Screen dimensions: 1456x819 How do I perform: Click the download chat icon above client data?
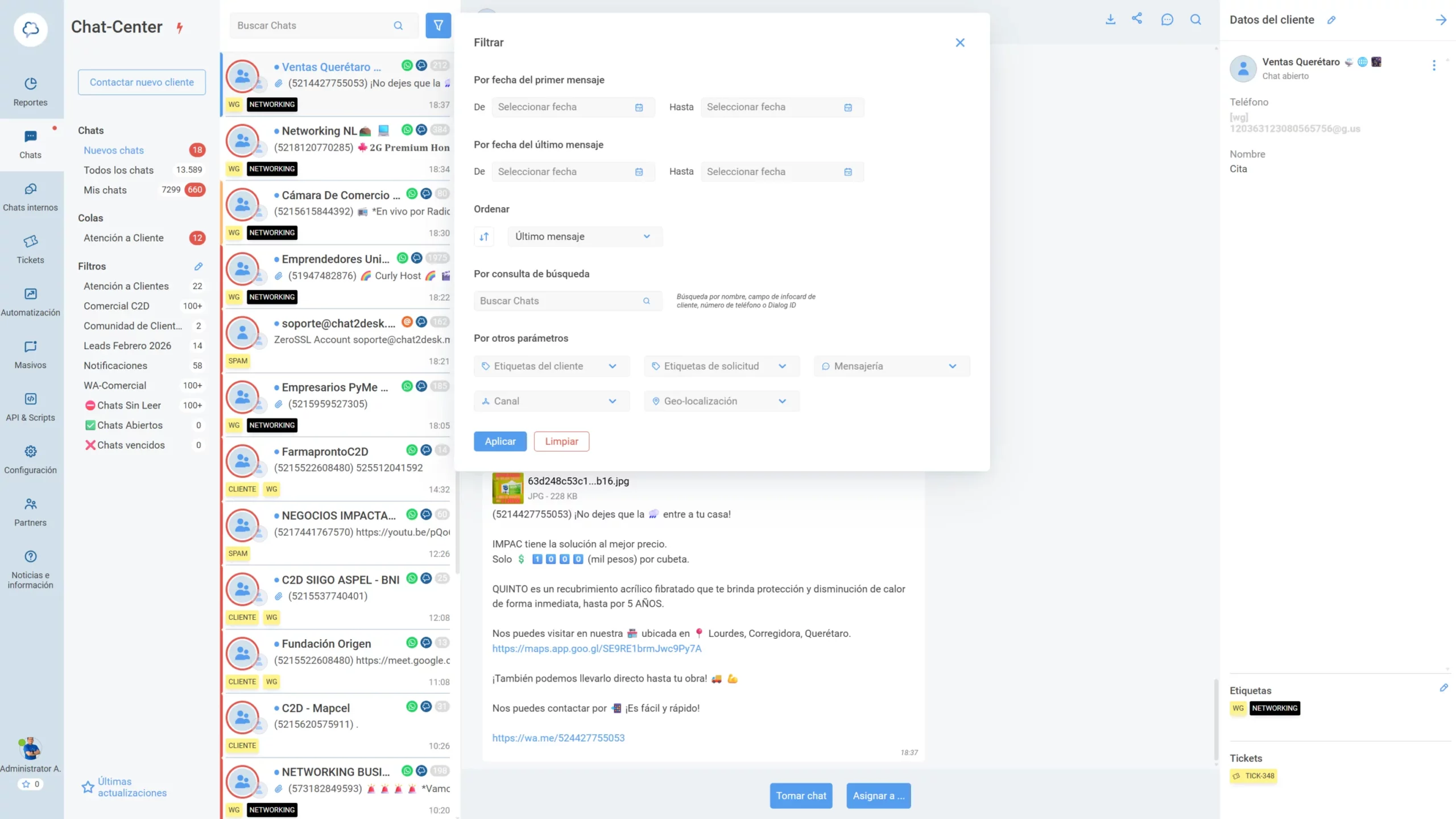[x=1110, y=19]
